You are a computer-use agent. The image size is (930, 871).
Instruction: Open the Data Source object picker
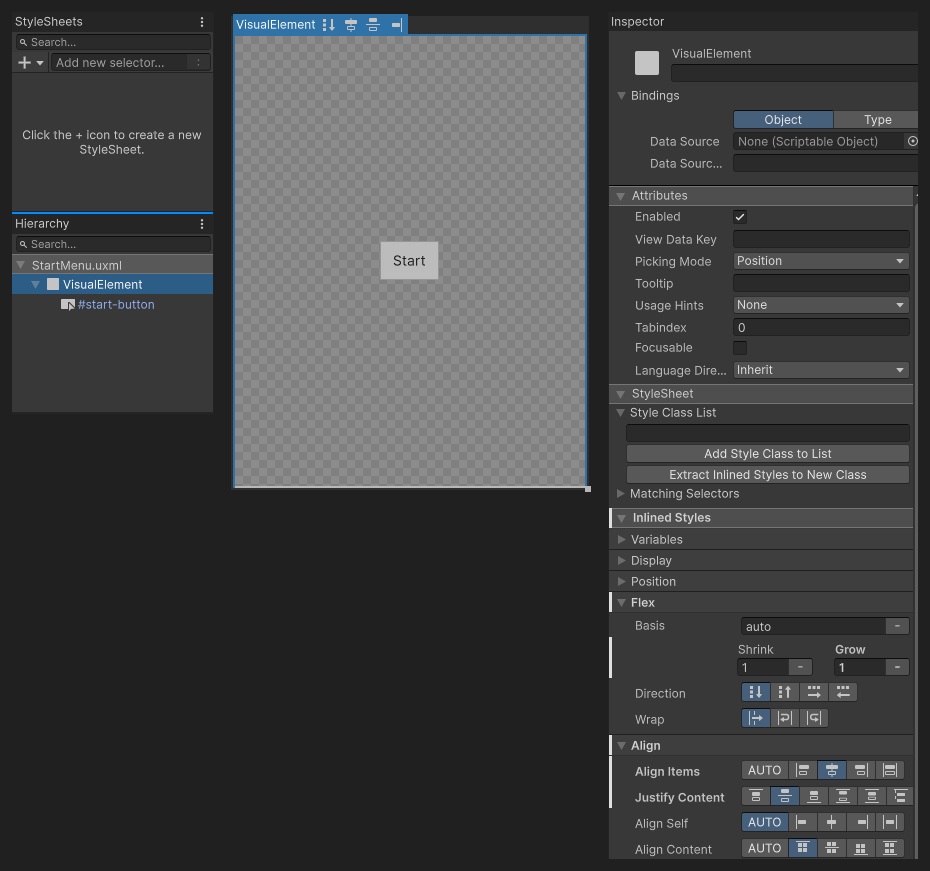point(912,141)
